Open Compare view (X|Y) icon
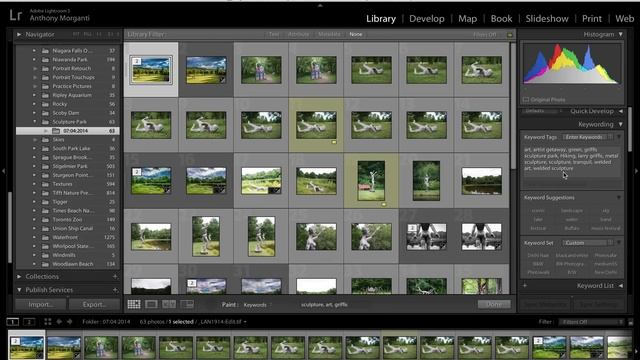The image size is (640, 360). coord(169,304)
